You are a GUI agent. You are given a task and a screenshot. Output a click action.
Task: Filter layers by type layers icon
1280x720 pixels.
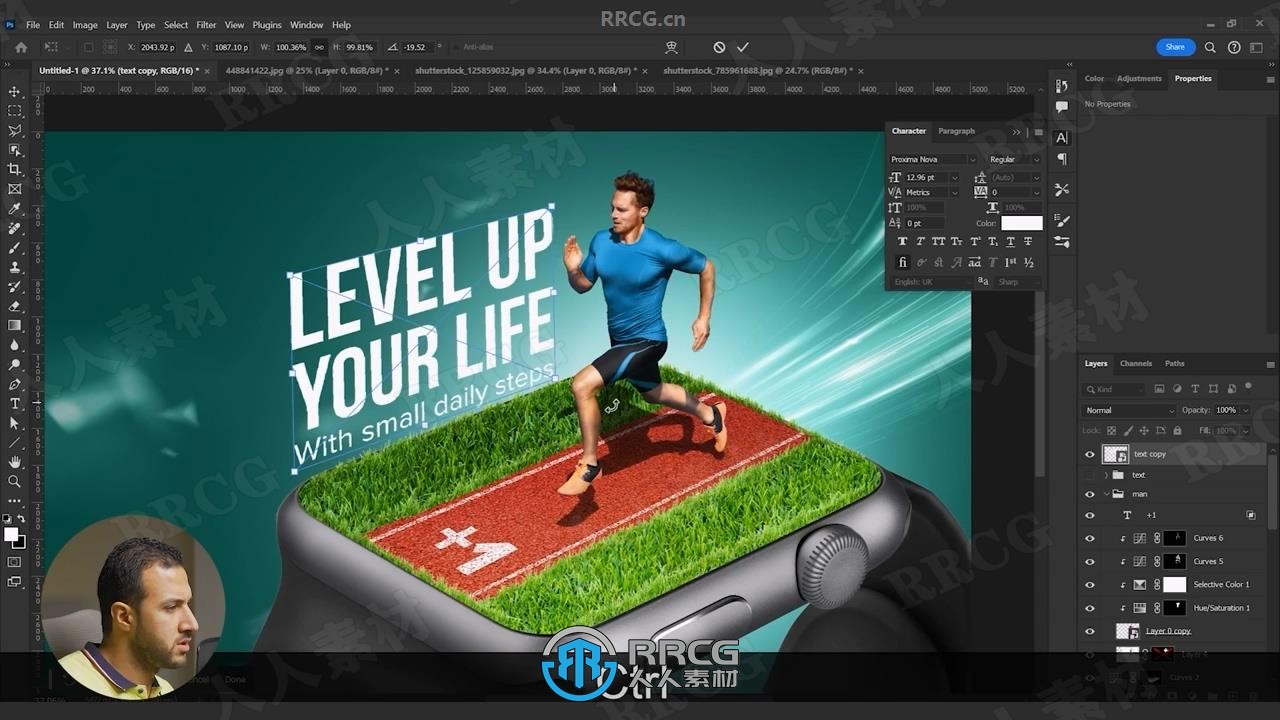coord(1194,389)
